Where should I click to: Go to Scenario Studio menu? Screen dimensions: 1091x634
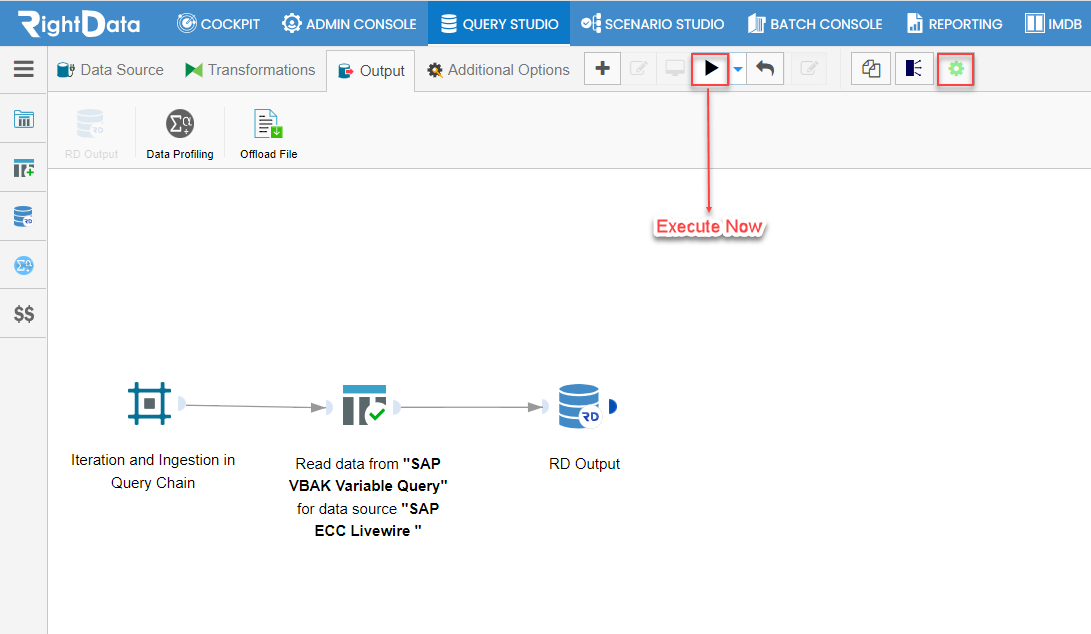pyautogui.click(x=652, y=24)
